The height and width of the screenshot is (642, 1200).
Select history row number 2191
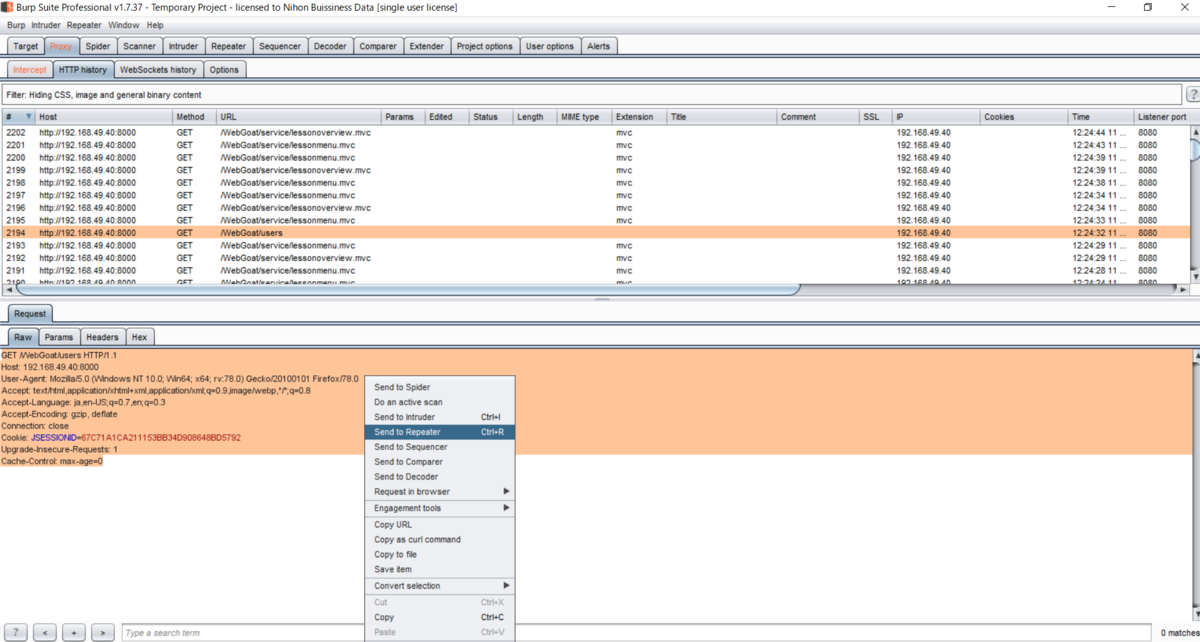pos(595,270)
